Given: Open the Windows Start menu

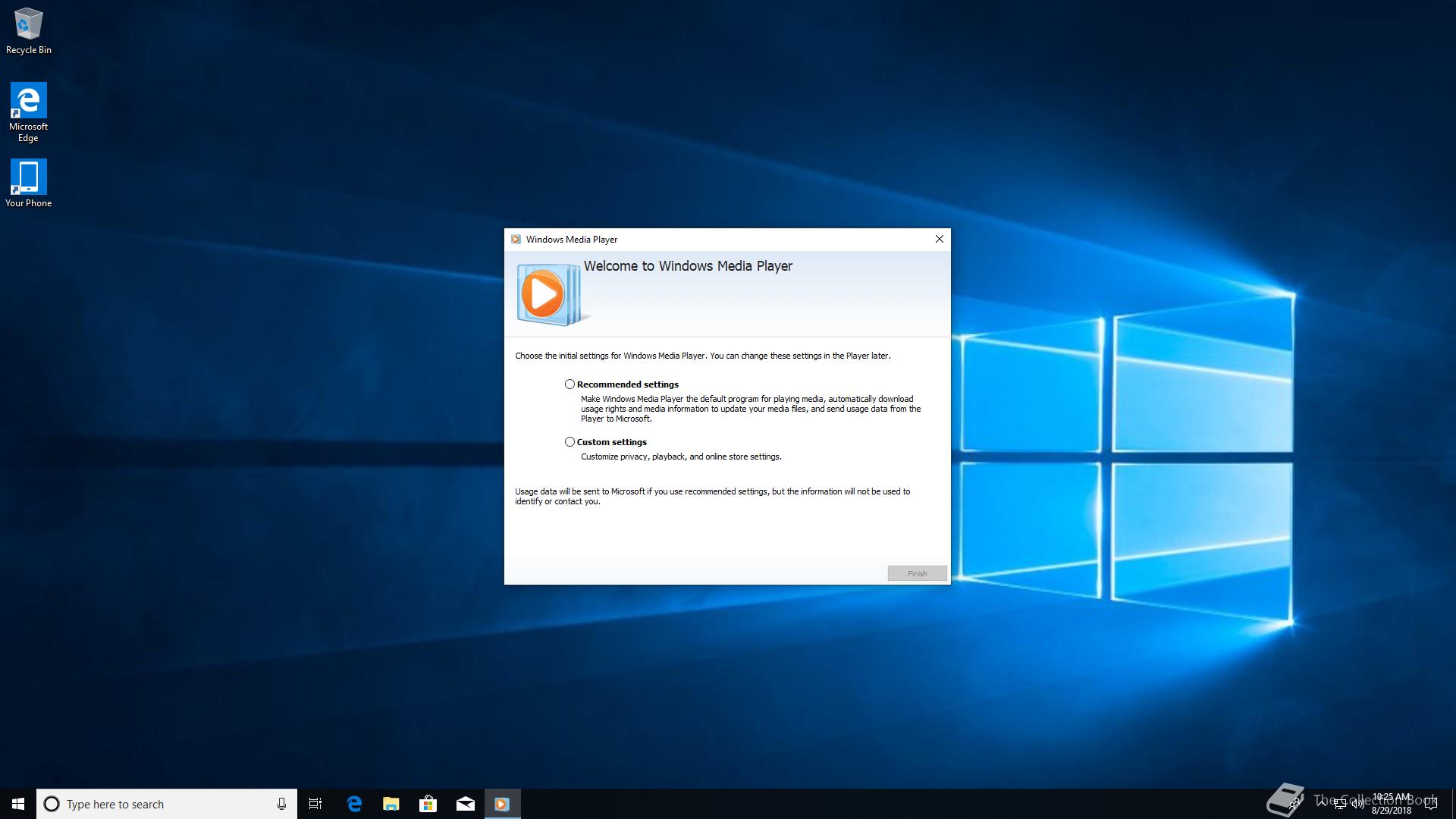Looking at the screenshot, I should coord(18,804).
